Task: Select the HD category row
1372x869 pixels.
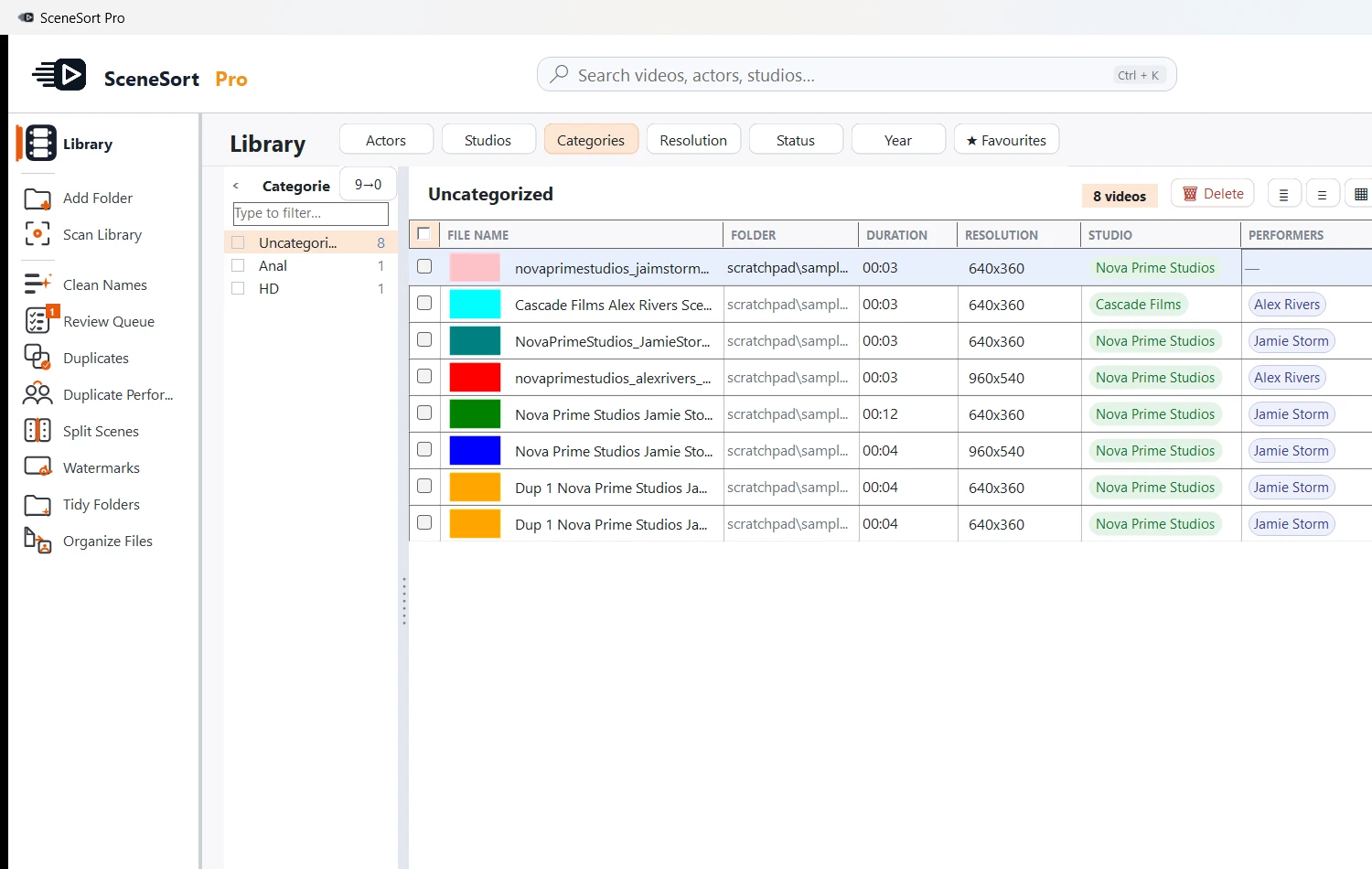Action: tap(311, 288)
